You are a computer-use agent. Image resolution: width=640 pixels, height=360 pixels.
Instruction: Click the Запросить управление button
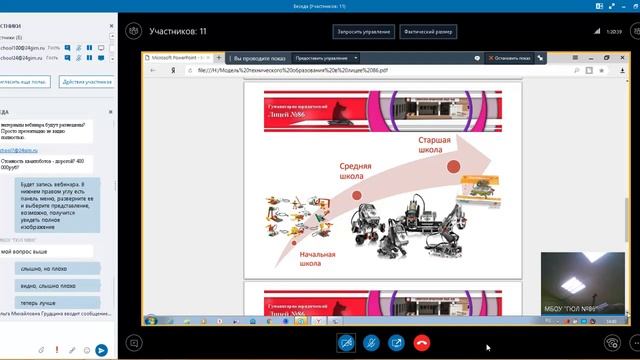point(364,32)
